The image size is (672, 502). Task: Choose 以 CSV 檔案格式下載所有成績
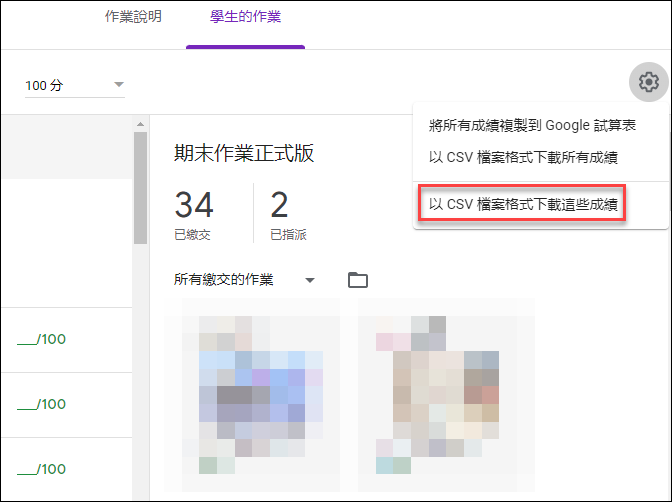pos(523,157)
